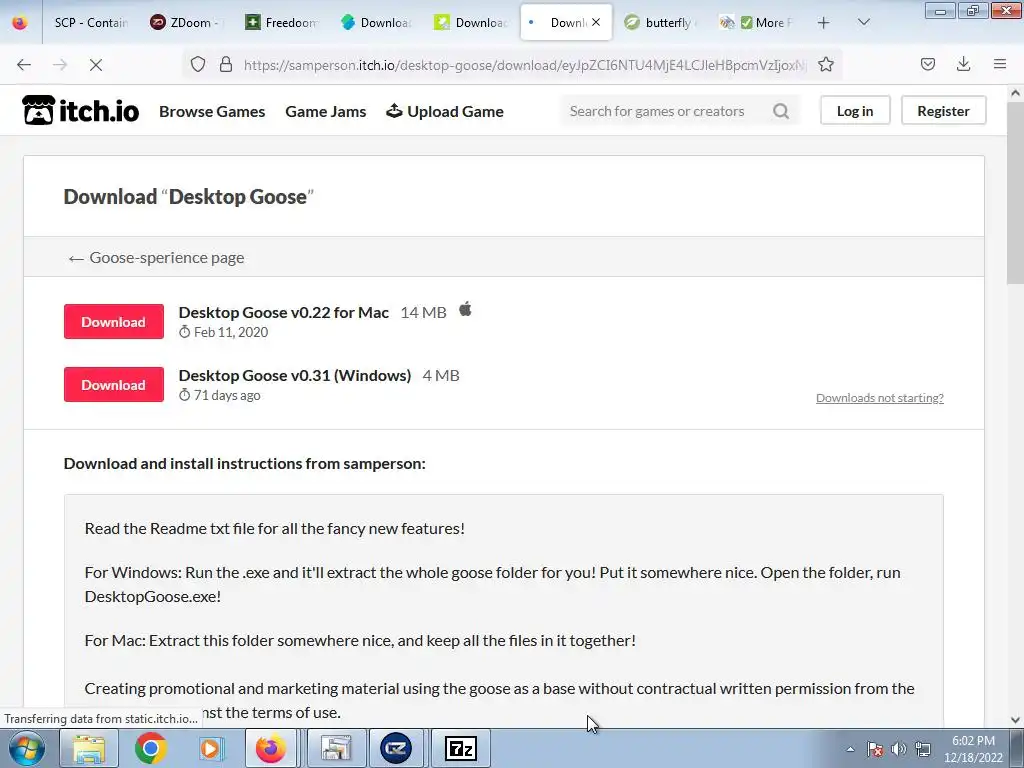Click Downloads not starting? link
1024x768 pixels.
(x=879, y=398)
